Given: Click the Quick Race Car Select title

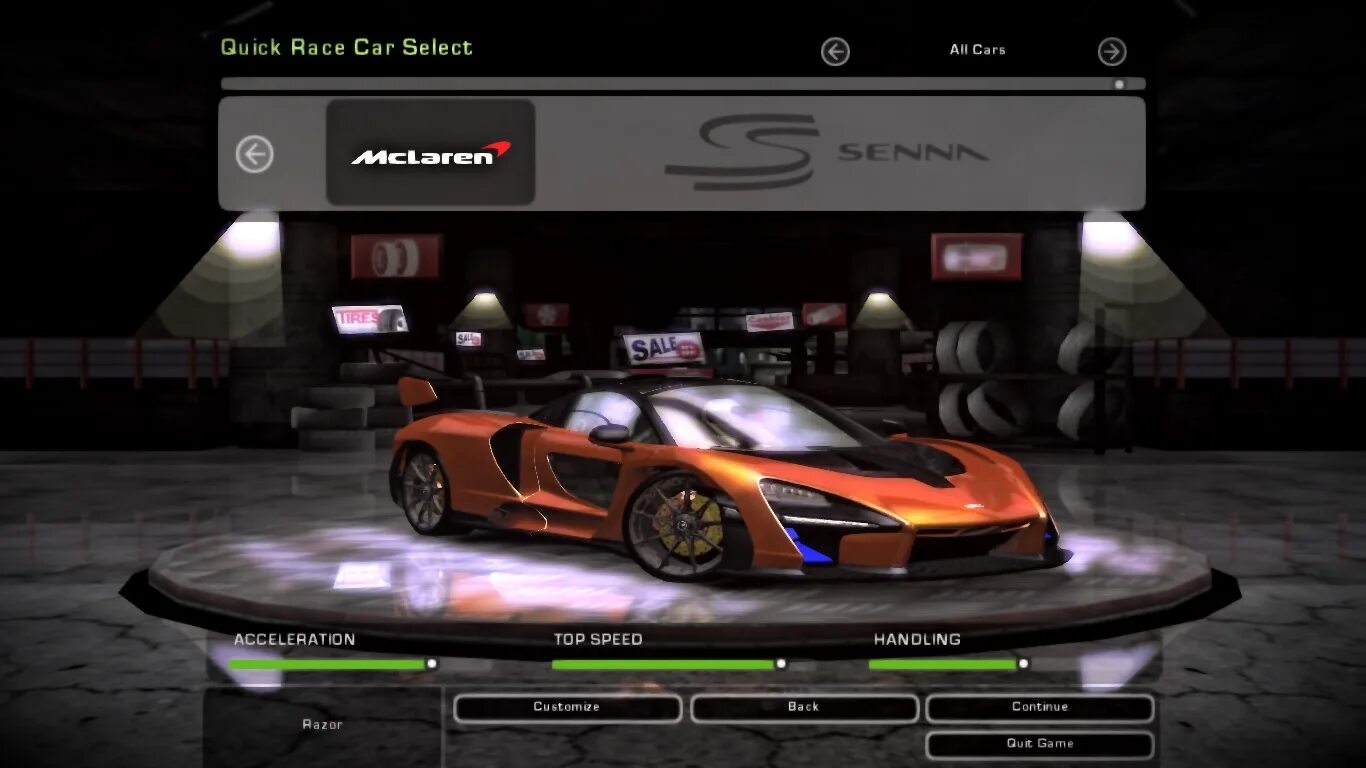Looking at the screenshot, I should (x=346, y=47).
